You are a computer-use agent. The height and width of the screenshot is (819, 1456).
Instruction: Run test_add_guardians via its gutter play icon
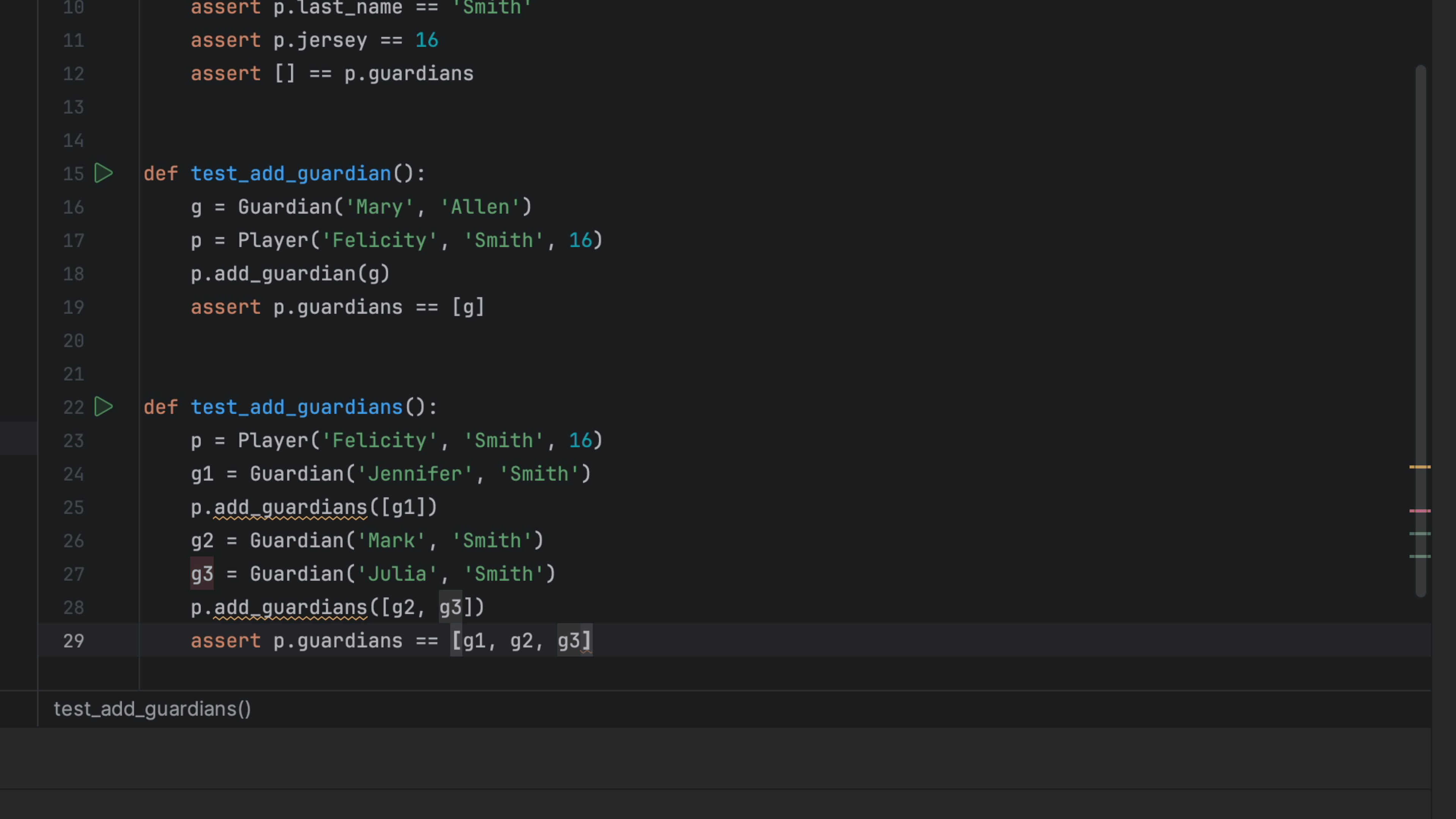coord(104,407)
